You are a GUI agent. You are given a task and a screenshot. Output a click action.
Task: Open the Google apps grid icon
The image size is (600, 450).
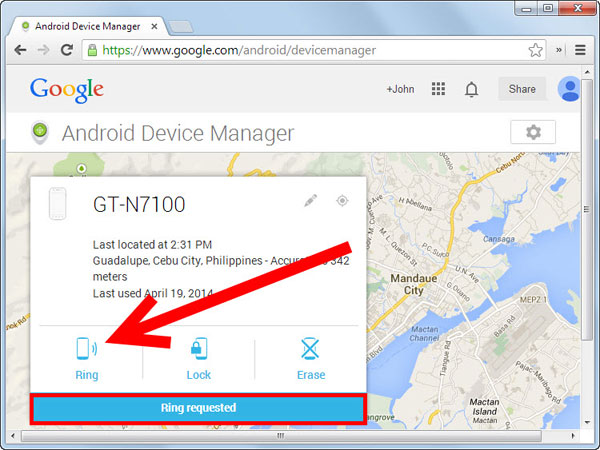(438, 89)
